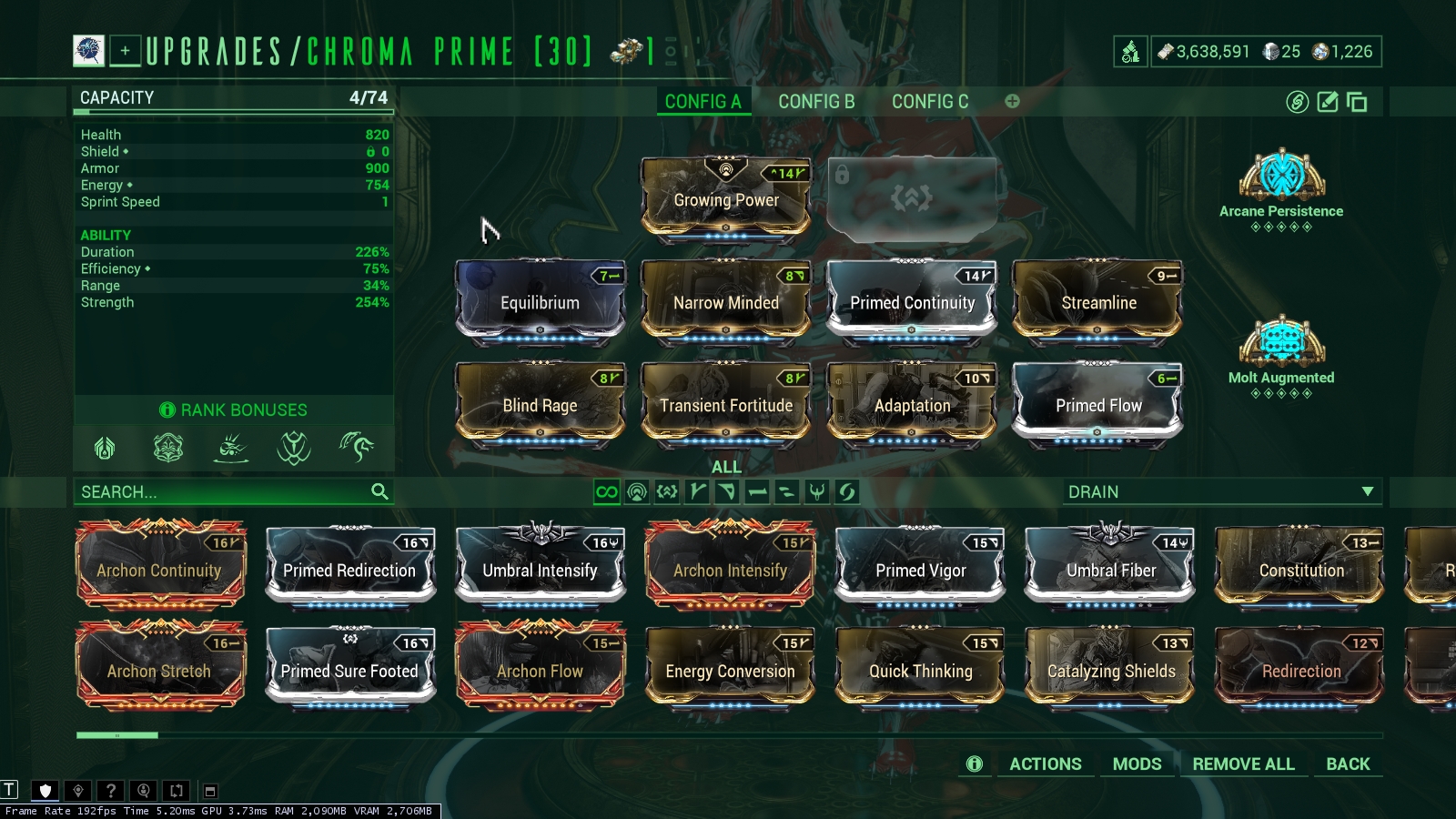Toggle the Madurai V polarity filter
Screen dimensions: 1456x819
click(x=697, y=492)
